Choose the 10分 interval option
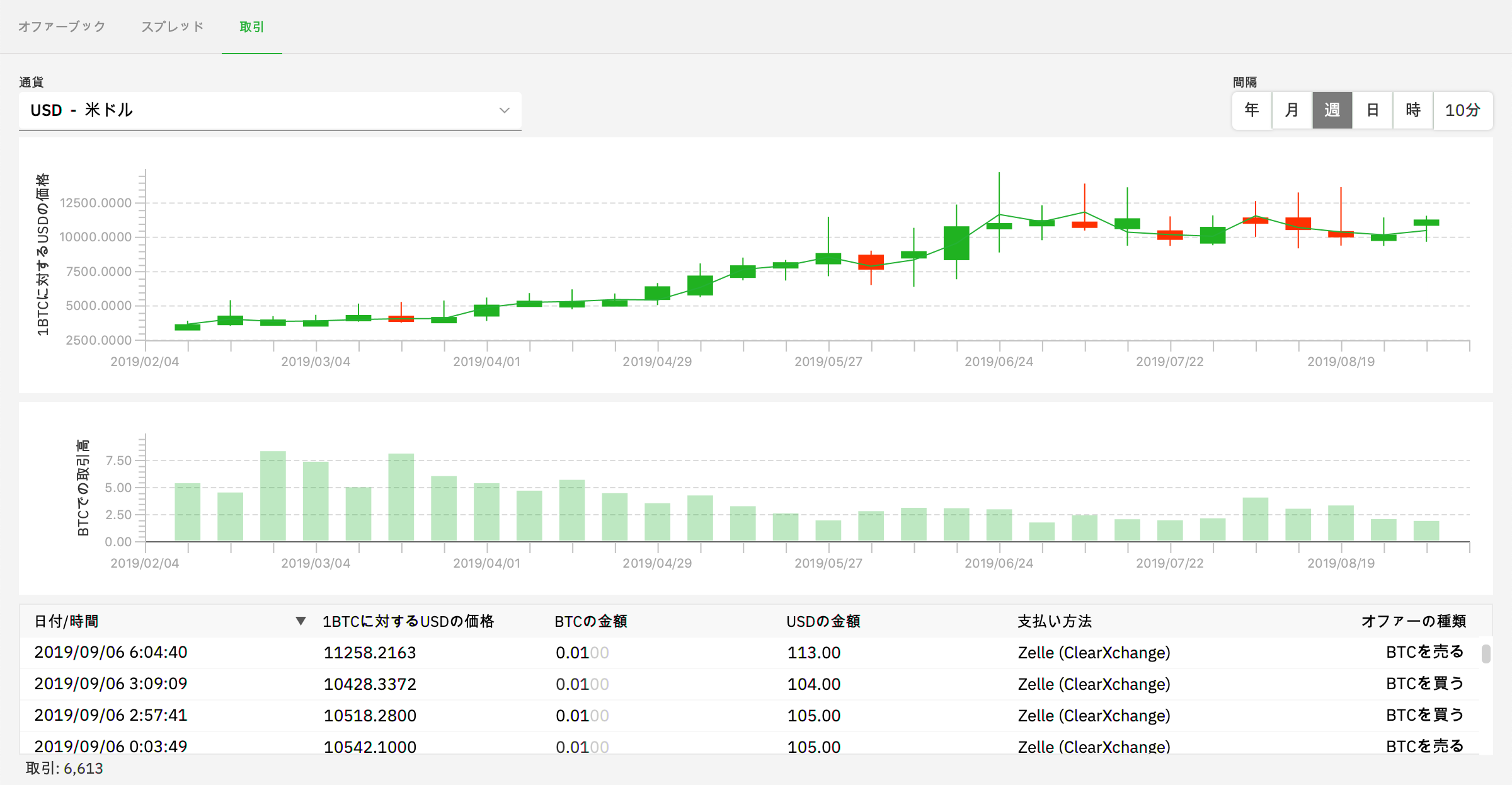Viewport: 1512px width, 785px height. click(x=1462, y=110)
